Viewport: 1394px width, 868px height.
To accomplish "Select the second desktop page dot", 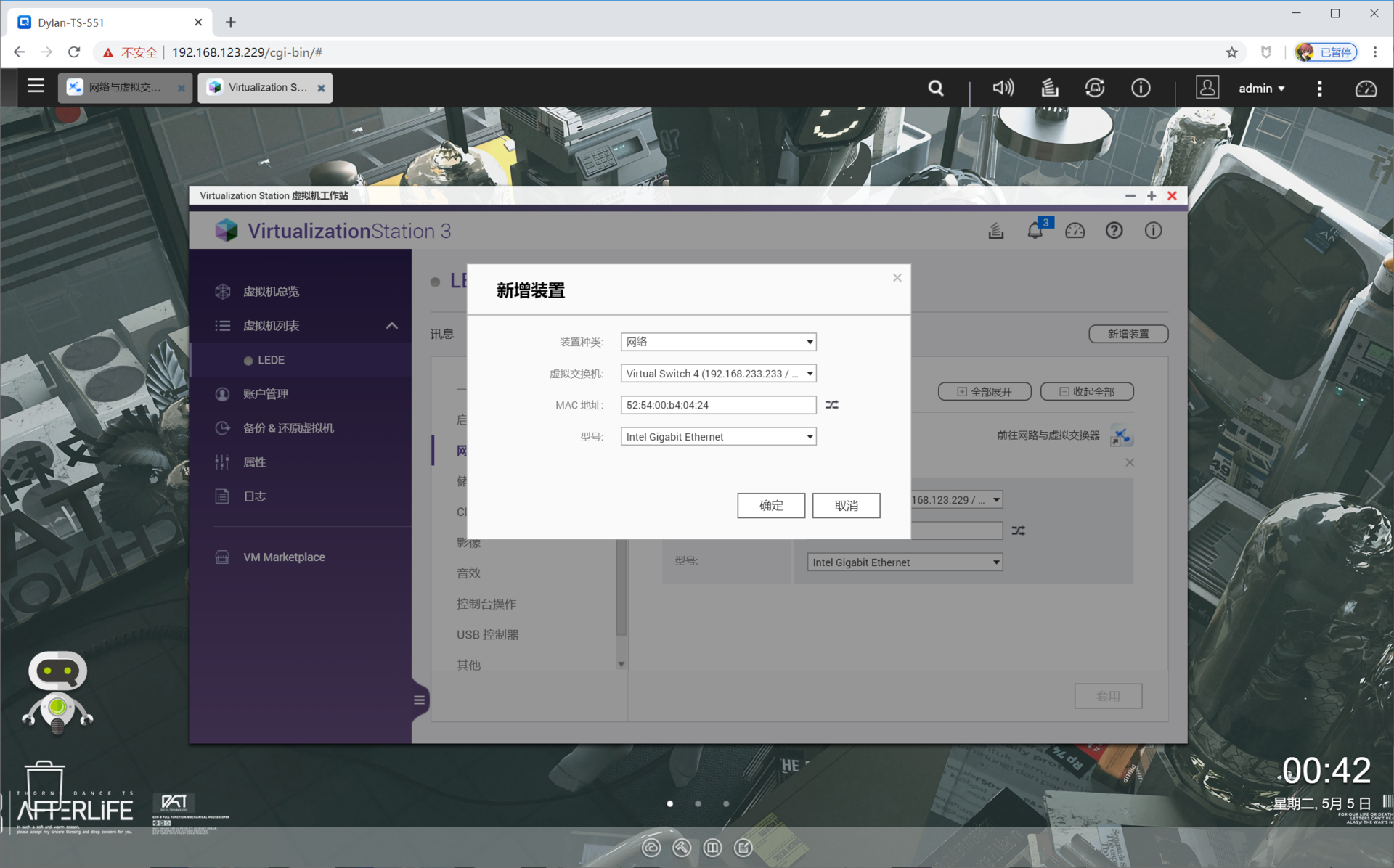I will [x=698, y=803].
